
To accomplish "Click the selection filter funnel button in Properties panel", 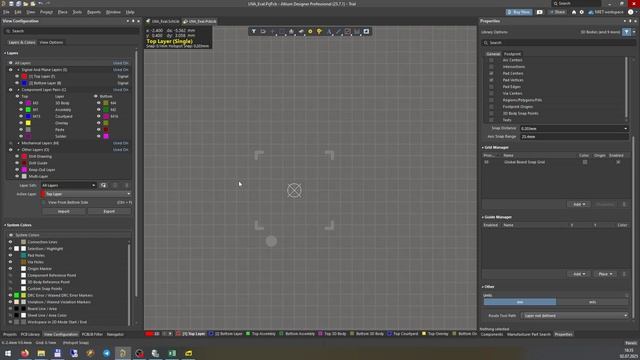I will pyautogui.click(x=627, y=32).
